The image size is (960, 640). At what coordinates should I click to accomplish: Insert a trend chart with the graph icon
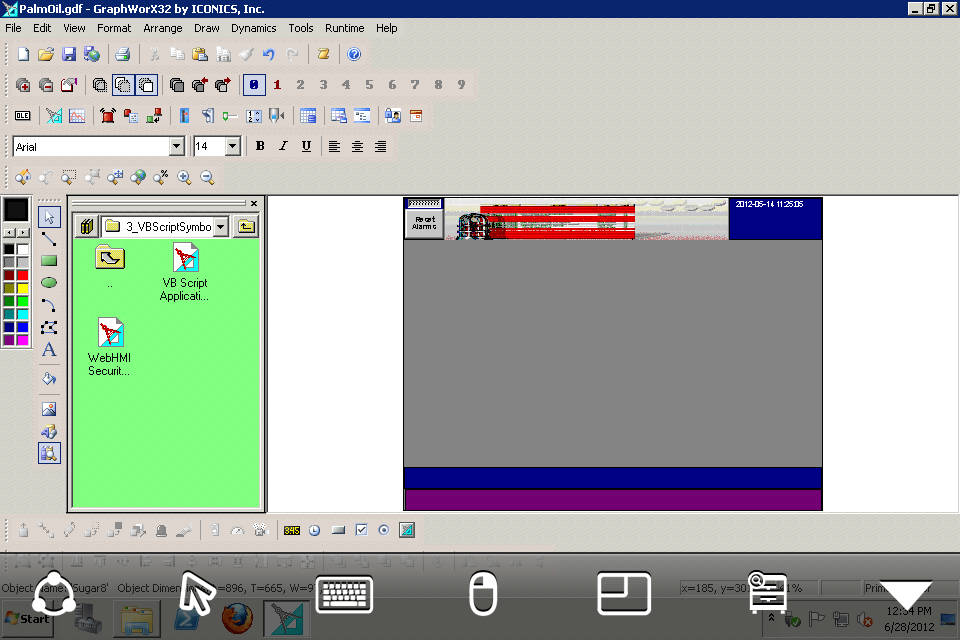click(77, 116)
